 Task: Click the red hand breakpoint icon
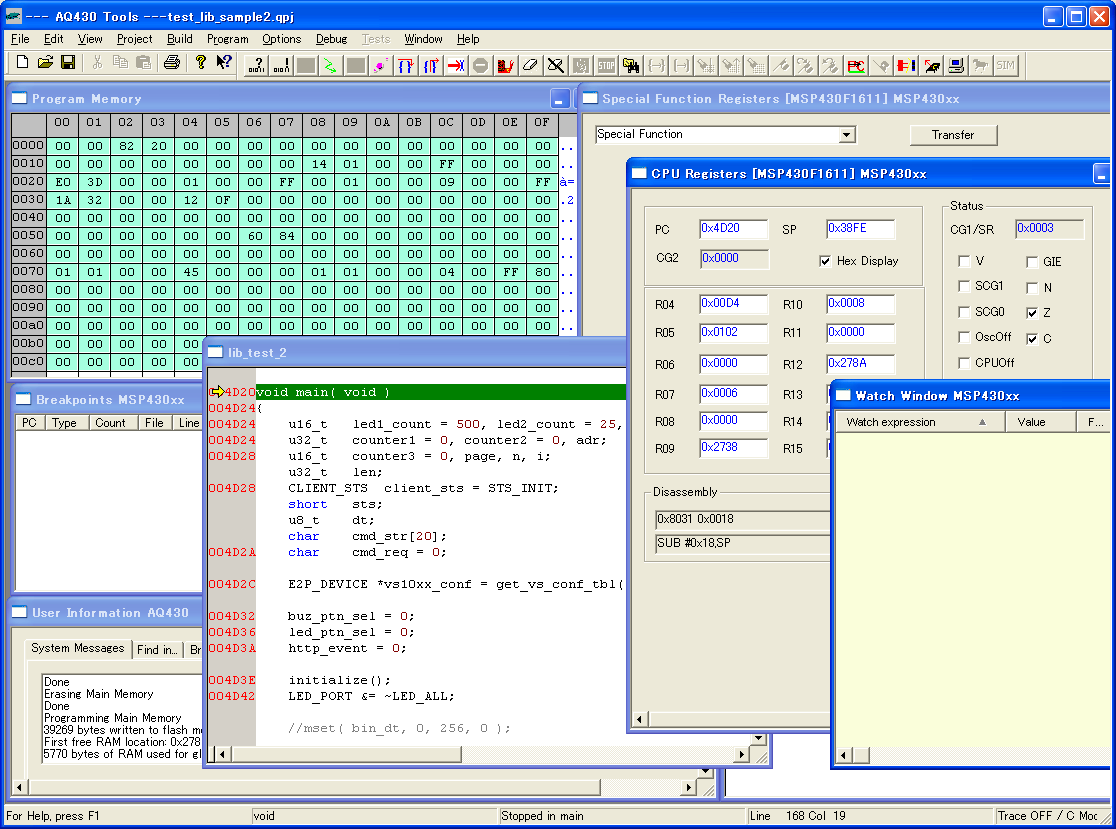(505, 65)
